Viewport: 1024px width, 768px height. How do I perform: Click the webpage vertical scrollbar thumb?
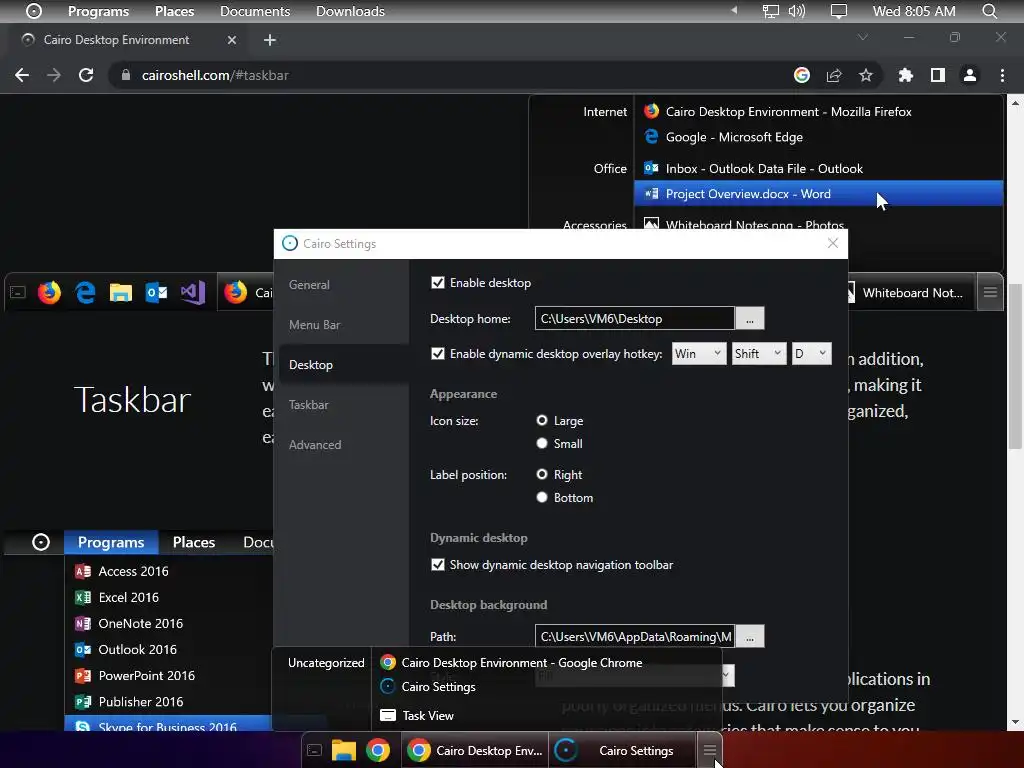click(x=1015, y=366)
